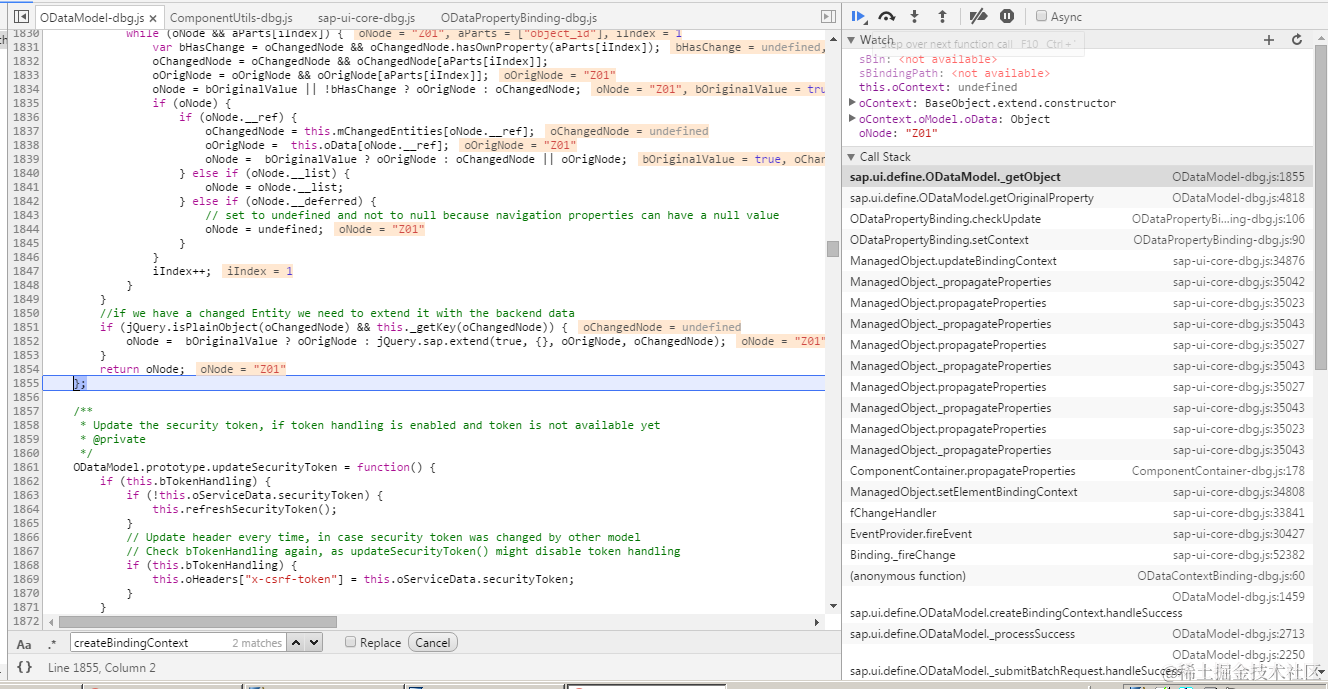Step over next function call
The width and height of the screenshot is (1328, 689).
[x=886, y=16]
